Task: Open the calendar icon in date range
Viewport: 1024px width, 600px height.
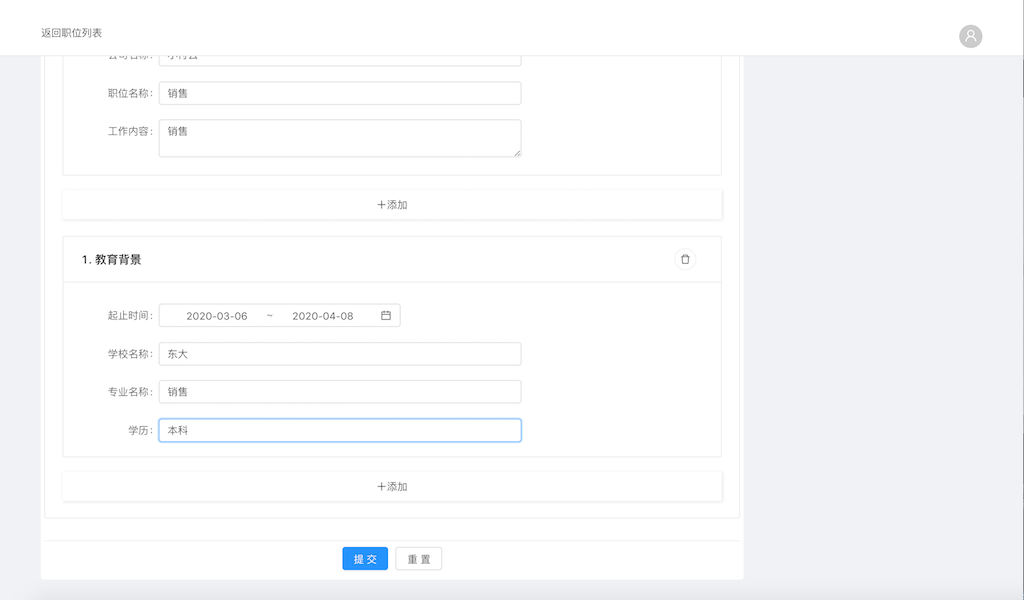Action: point(386,316)
